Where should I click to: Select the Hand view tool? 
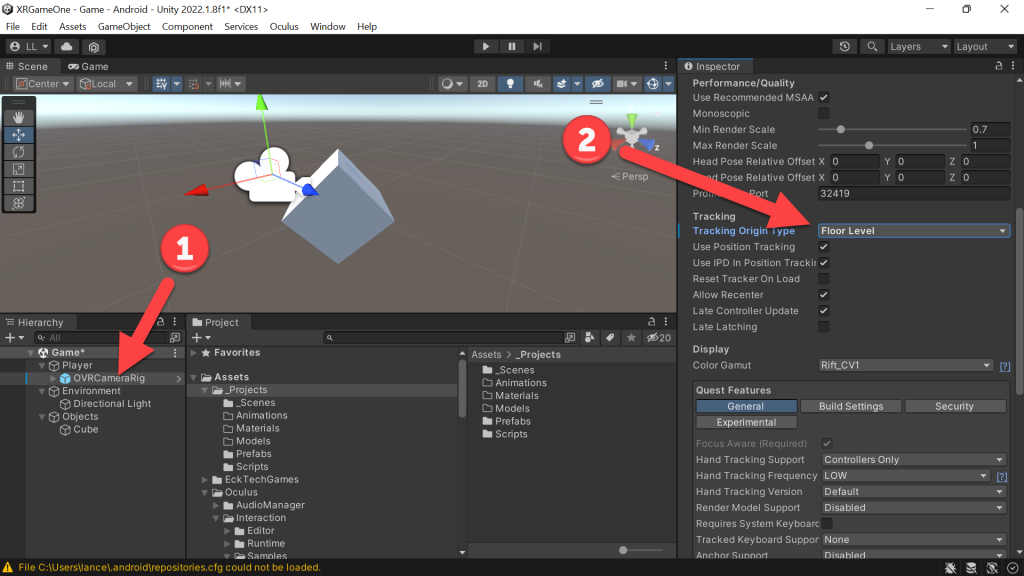click(18, 118)
